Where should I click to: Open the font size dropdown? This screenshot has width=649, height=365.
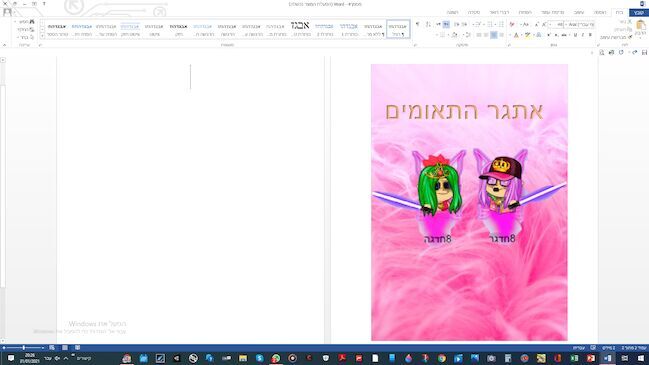coord(556,24)
